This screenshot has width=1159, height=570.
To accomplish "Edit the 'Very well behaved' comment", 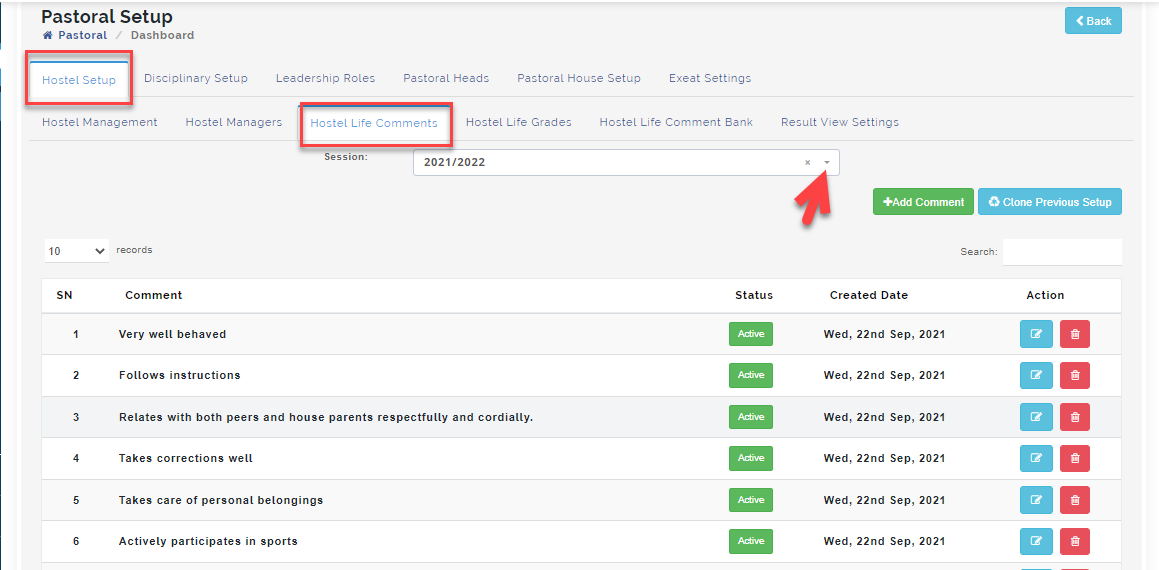I will pos(1036,334).
